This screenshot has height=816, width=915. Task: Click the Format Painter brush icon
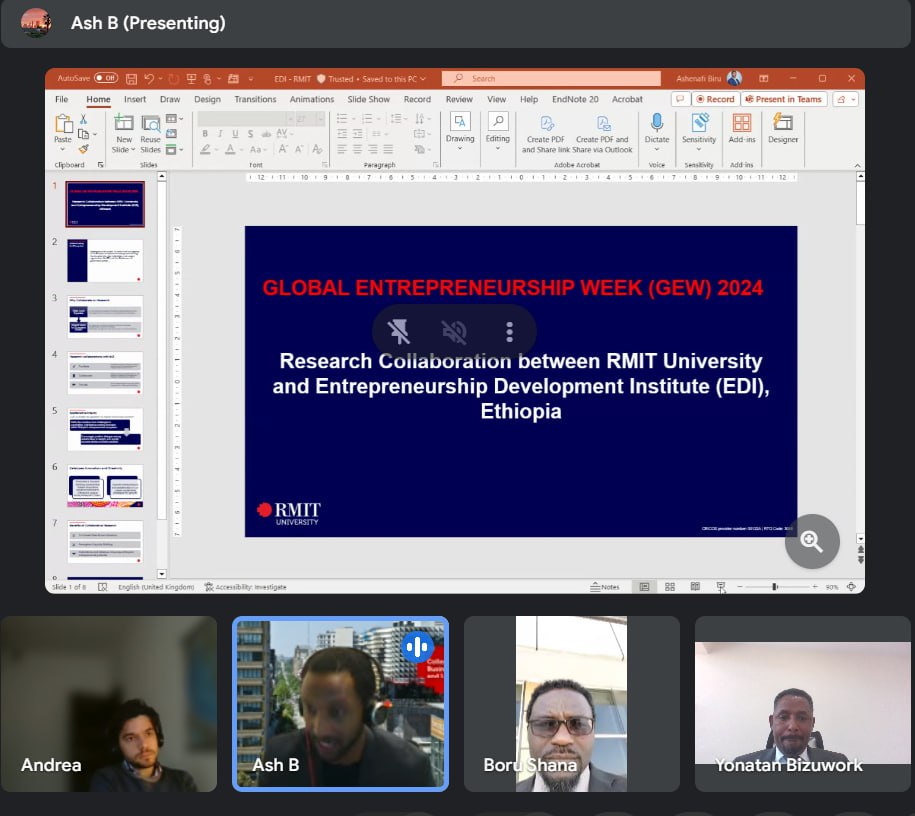[x=83, y=149]
